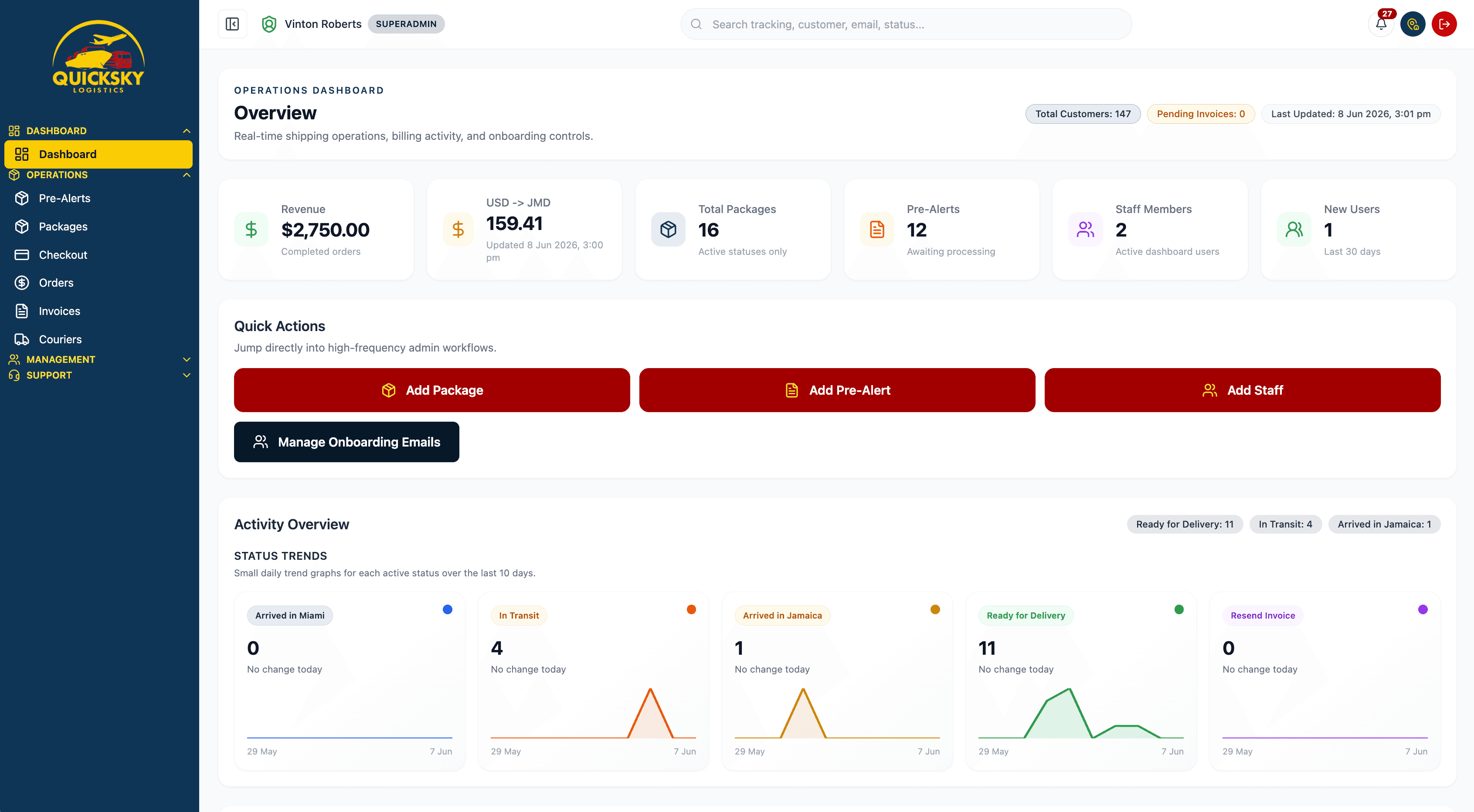Screen dimensions: 1474x812
Task: Click the Pre-Alerts document icon in the stats card
Action: click(x=877, y=230)
